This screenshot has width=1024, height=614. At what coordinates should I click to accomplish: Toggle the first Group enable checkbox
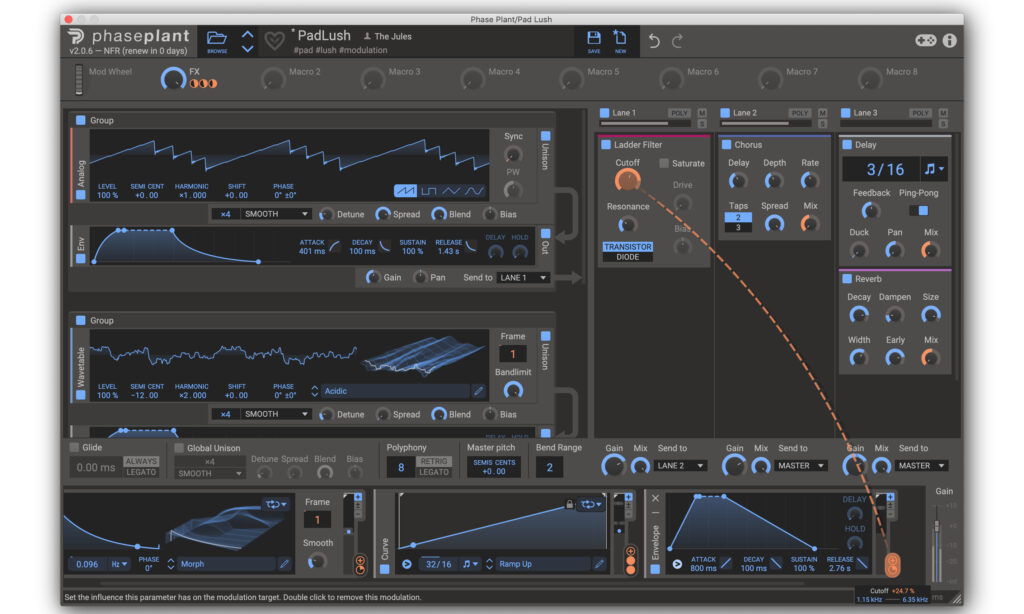81,120
